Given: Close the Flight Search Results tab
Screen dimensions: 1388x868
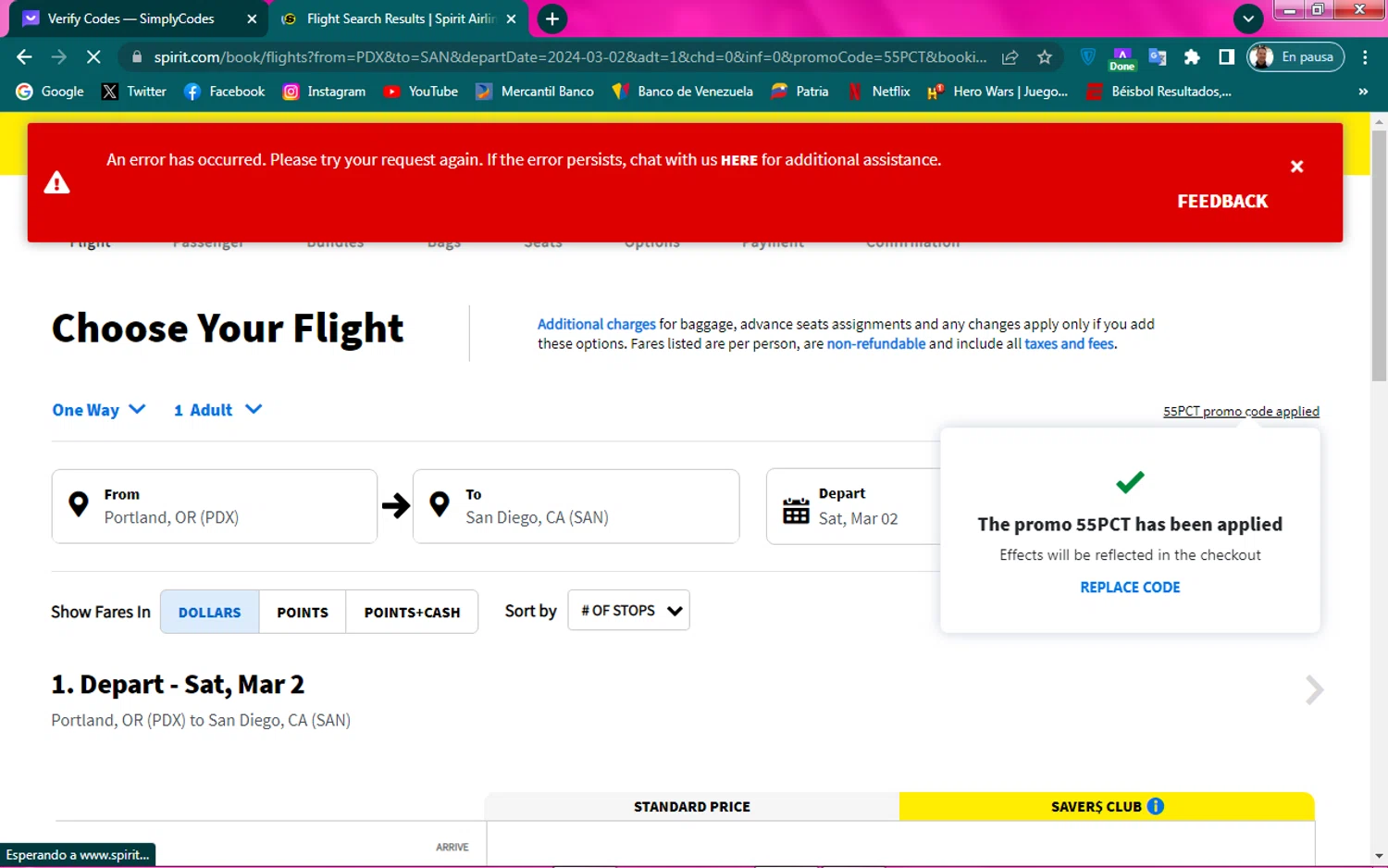Looking at the screenshot, I should (x=511, y=19).
